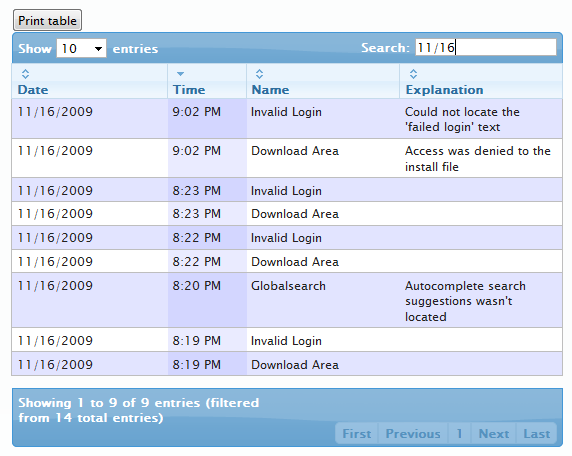Viewport: 572px width, 456px height.
Task: Click the Print table button
Action: click(47, 20)
